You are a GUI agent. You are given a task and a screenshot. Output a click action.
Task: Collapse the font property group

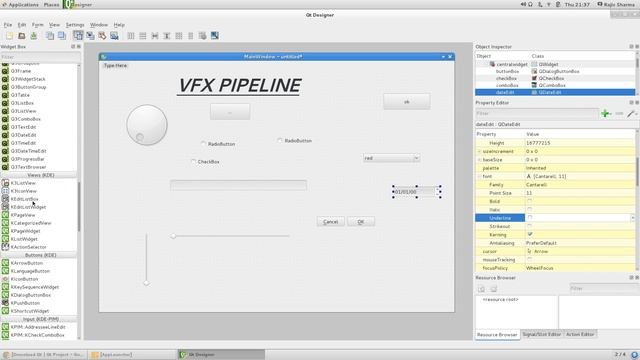[479, 176]
